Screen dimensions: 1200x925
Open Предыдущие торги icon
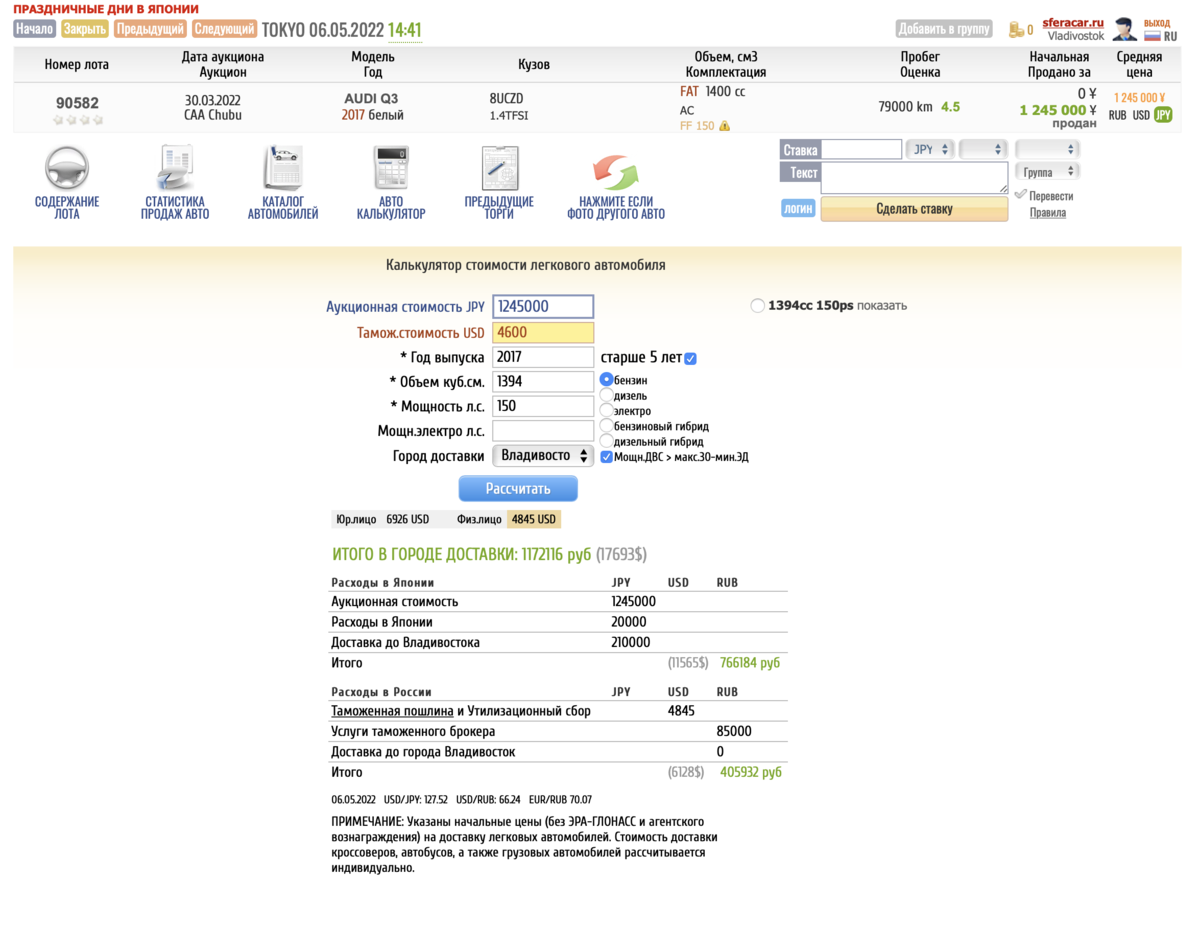coord(499,168)
